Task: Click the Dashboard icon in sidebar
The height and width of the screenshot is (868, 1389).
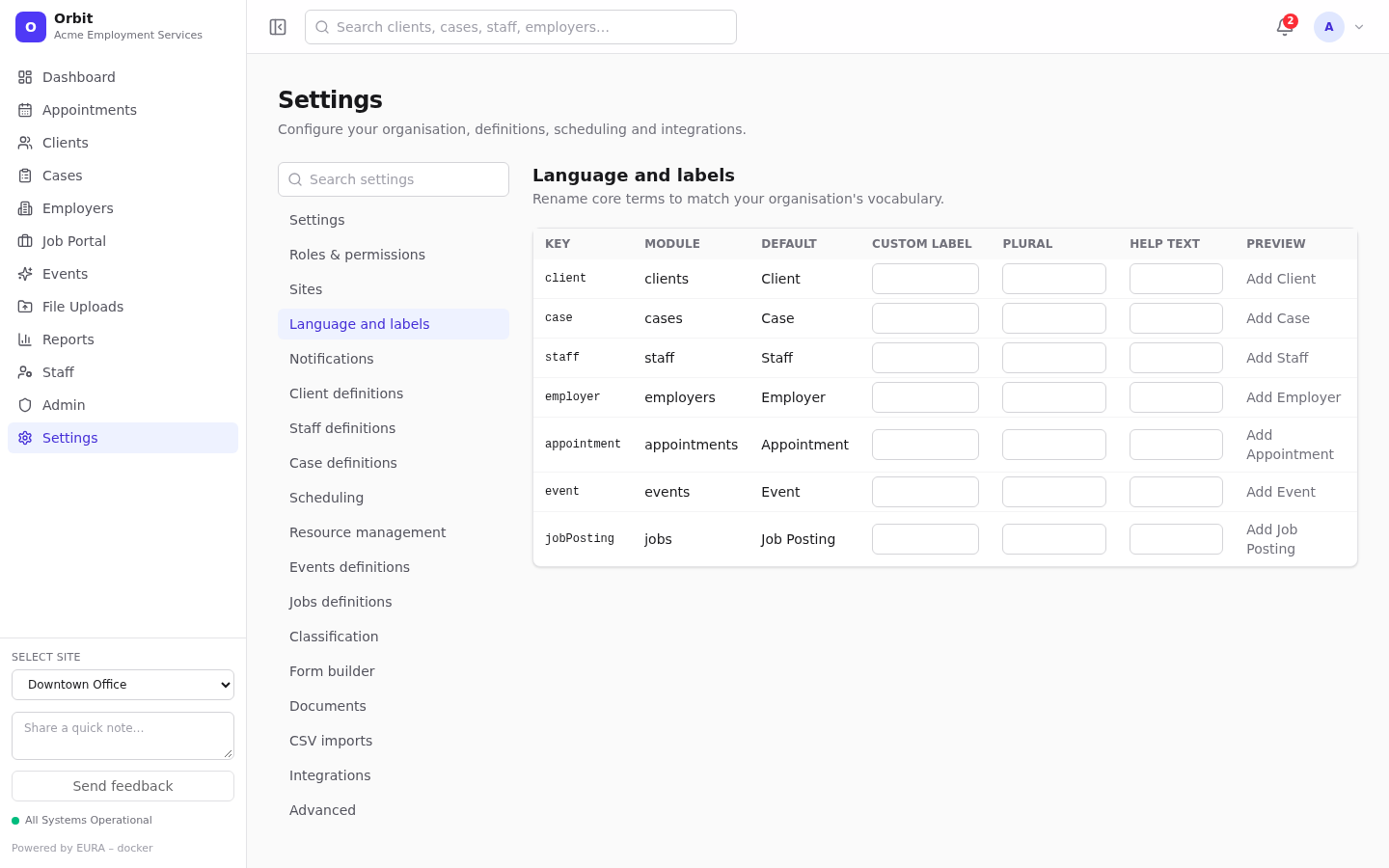Action: [x=25, y=77]
